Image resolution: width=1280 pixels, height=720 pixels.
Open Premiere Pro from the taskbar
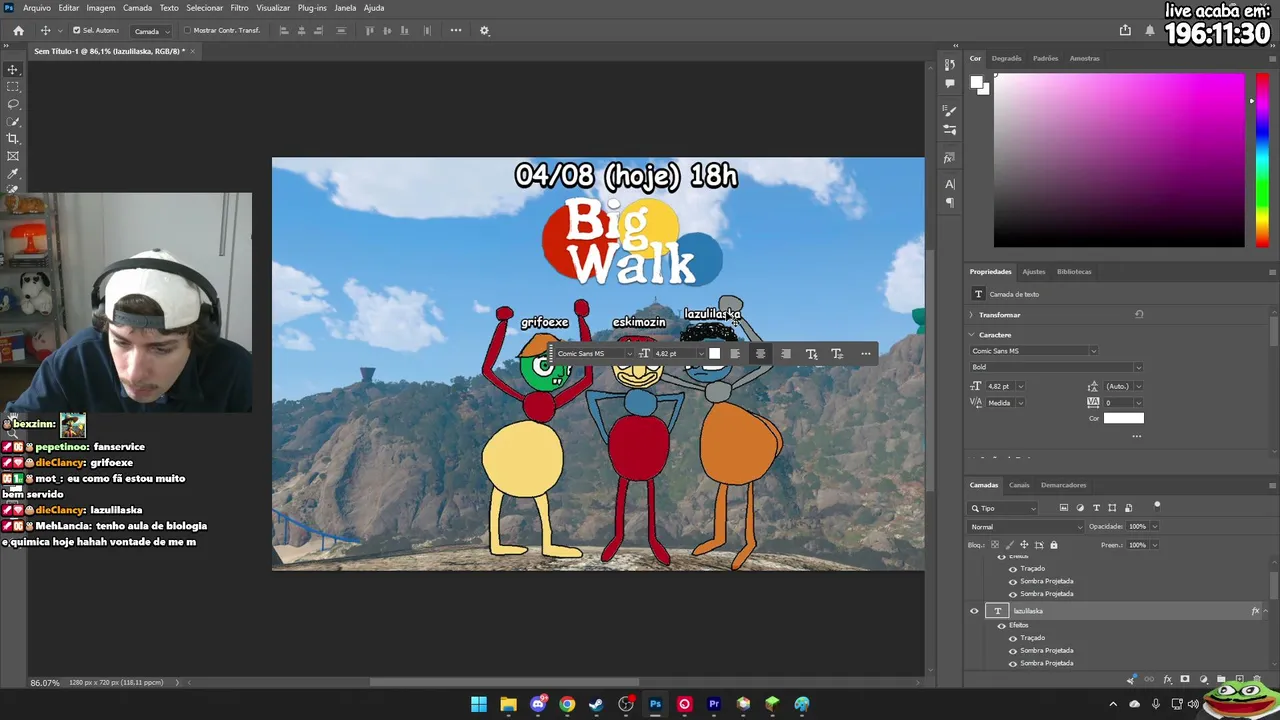pyautogui.click(x=714, y=704)
